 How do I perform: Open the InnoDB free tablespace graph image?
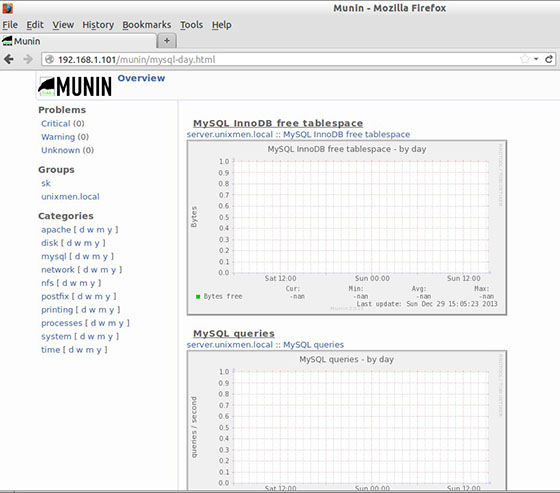[x=347, y=228]
